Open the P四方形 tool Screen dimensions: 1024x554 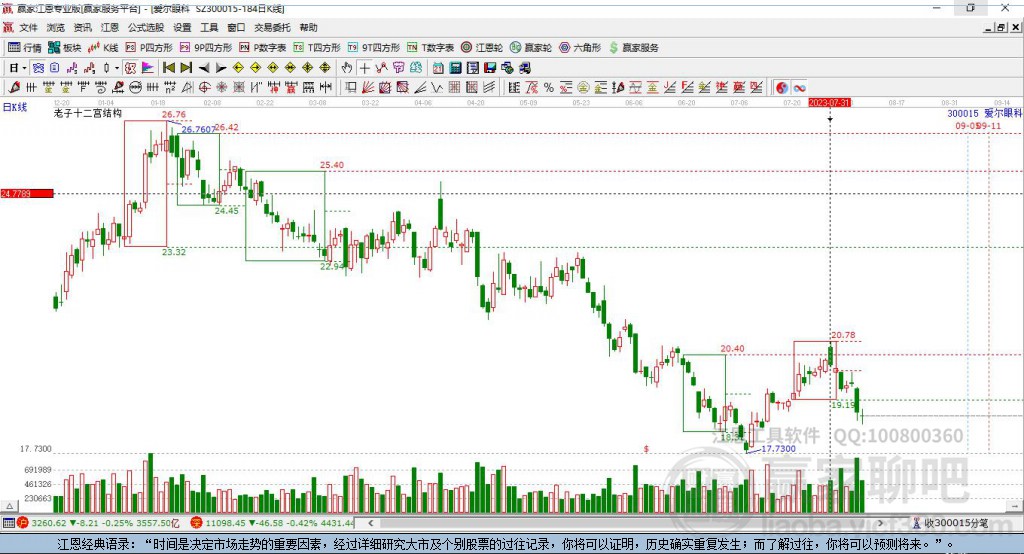click(x=149, y=48)
